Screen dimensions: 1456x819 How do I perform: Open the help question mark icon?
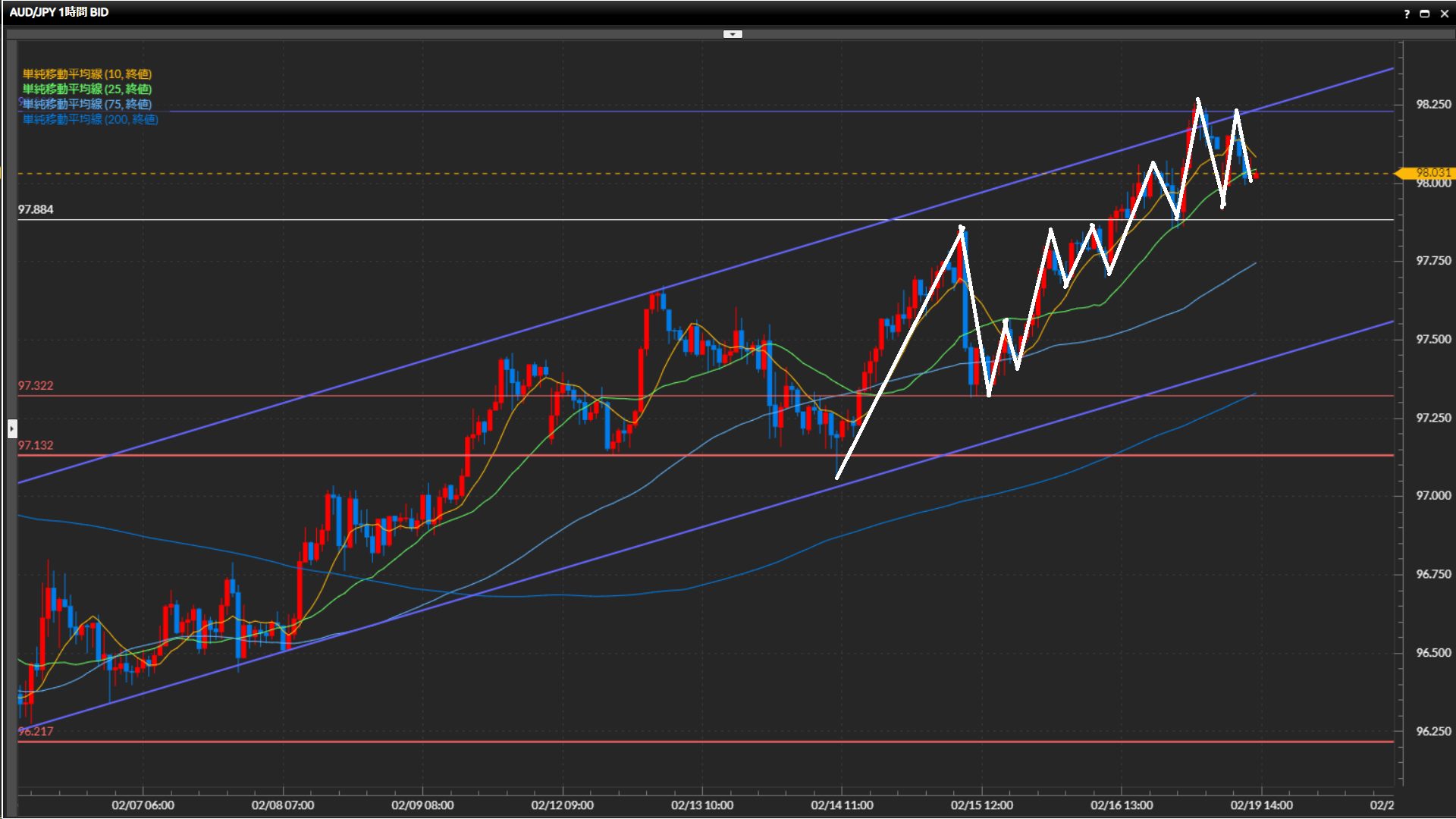tap(1407, 14)
